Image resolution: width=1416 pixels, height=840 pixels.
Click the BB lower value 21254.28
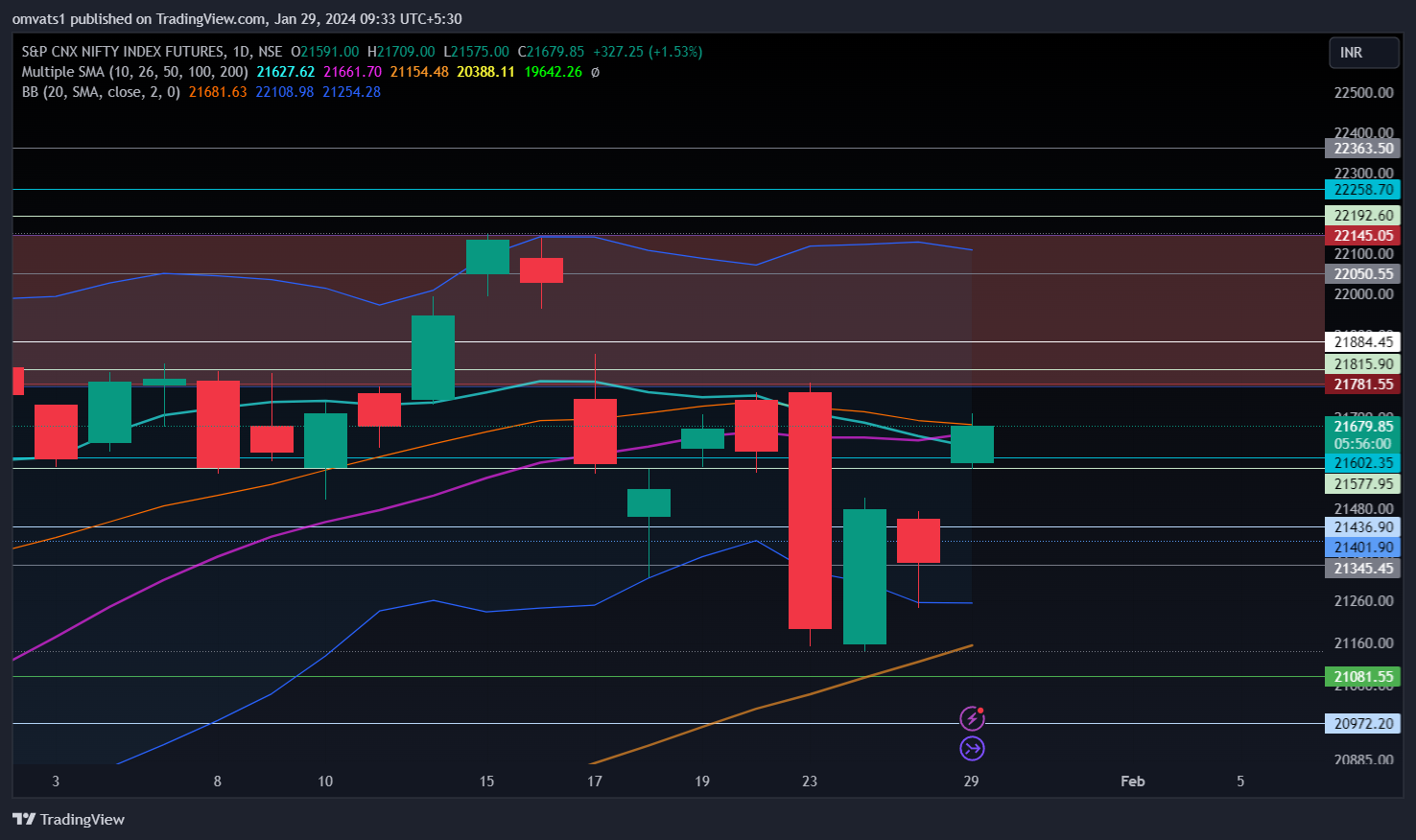coord(351,92)
